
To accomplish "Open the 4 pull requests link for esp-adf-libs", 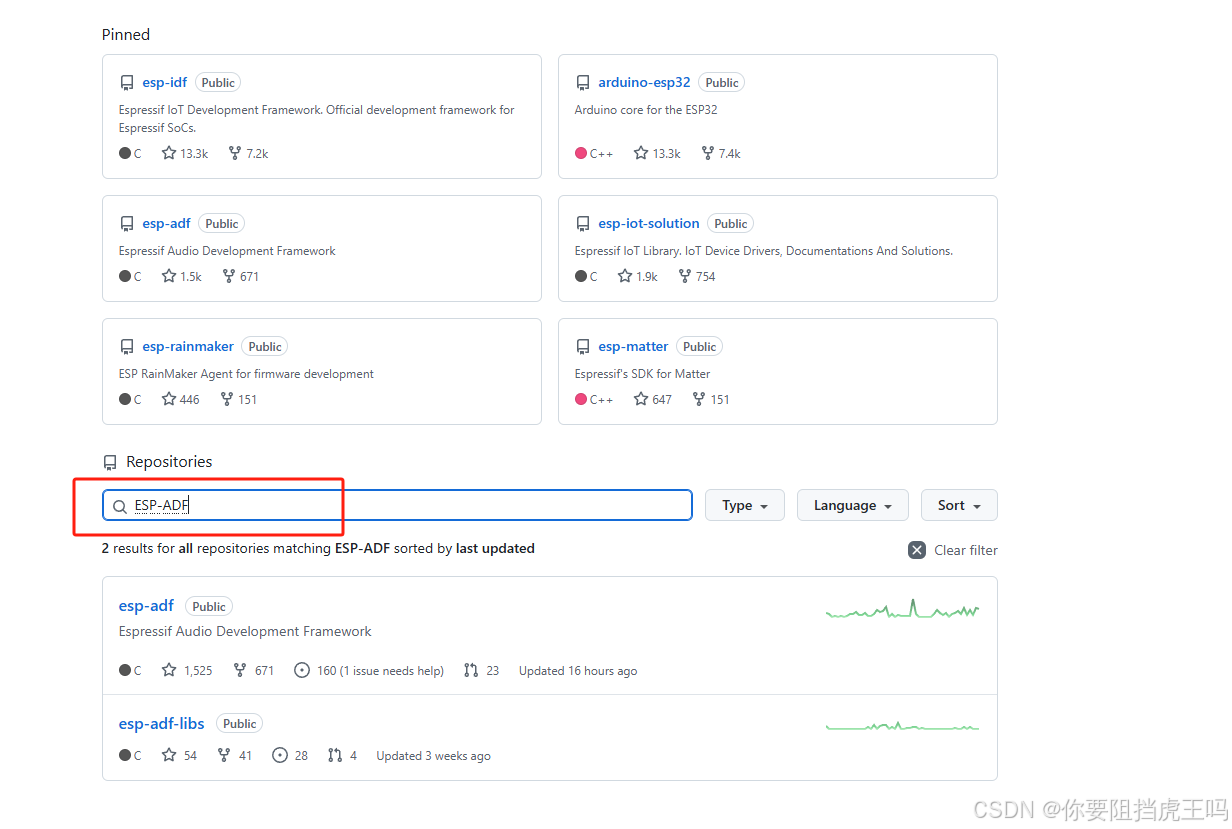I will coord(342,755).
